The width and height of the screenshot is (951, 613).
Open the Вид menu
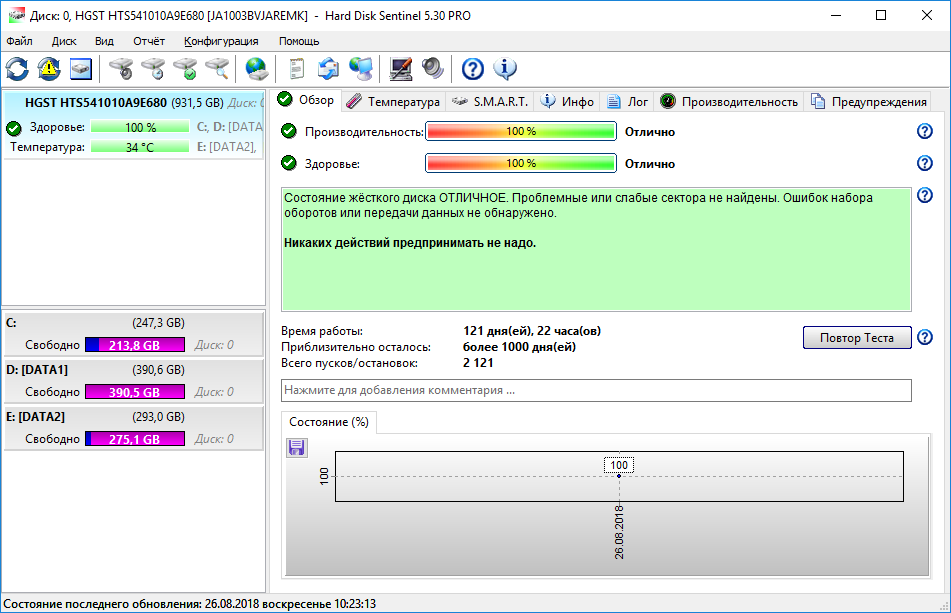[104, 41]
